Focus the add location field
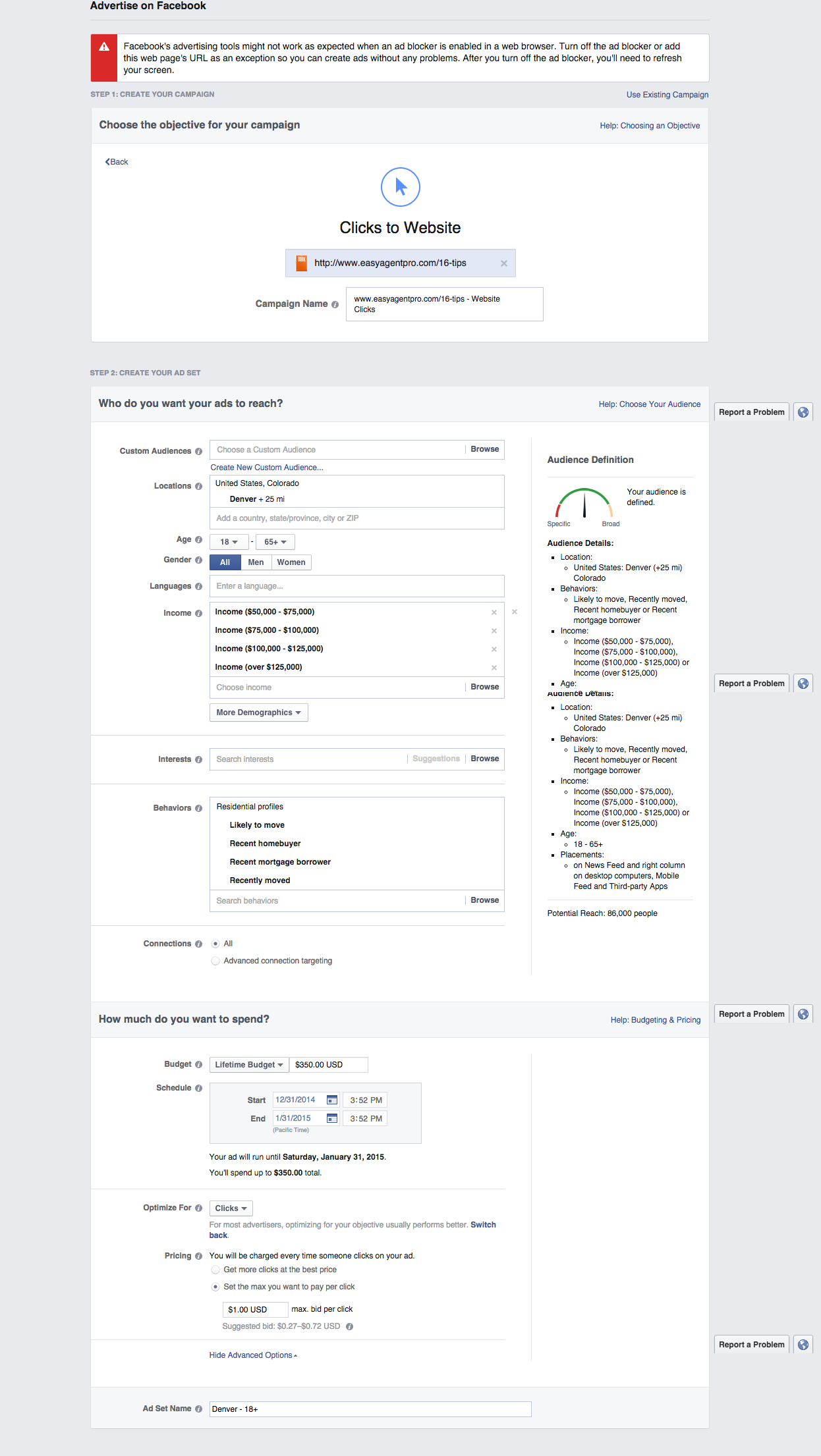Screen dimensions: 821x1456 pos(357,518)
